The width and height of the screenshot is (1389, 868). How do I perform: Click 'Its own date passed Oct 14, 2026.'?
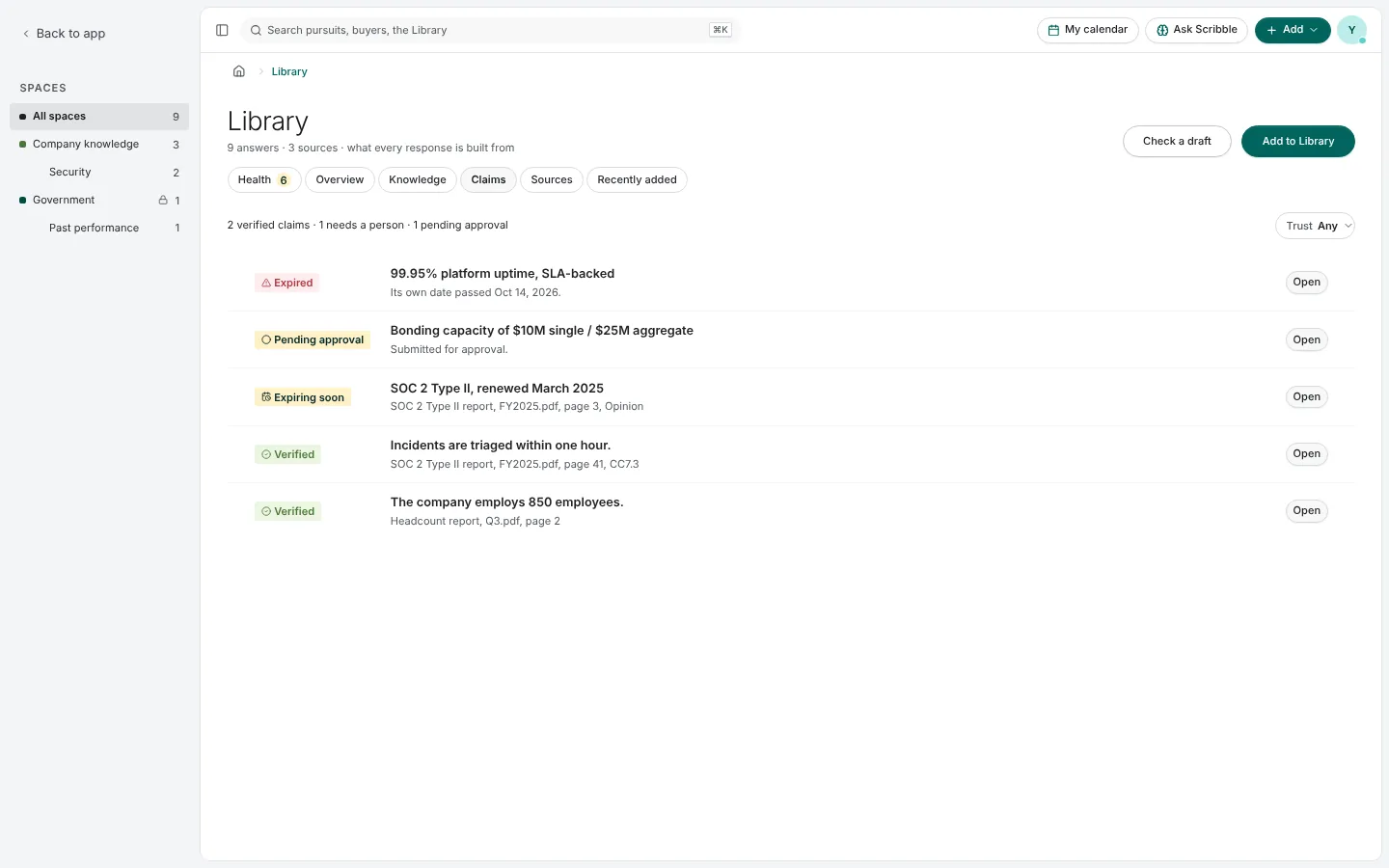pyautogui.click(x=476, y=292)
